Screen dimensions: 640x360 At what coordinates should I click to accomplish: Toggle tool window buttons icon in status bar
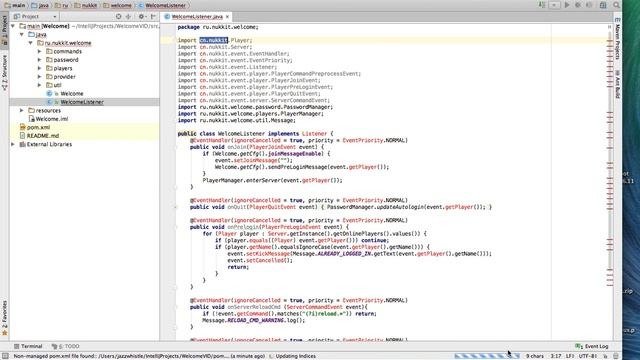pos(5,356)
